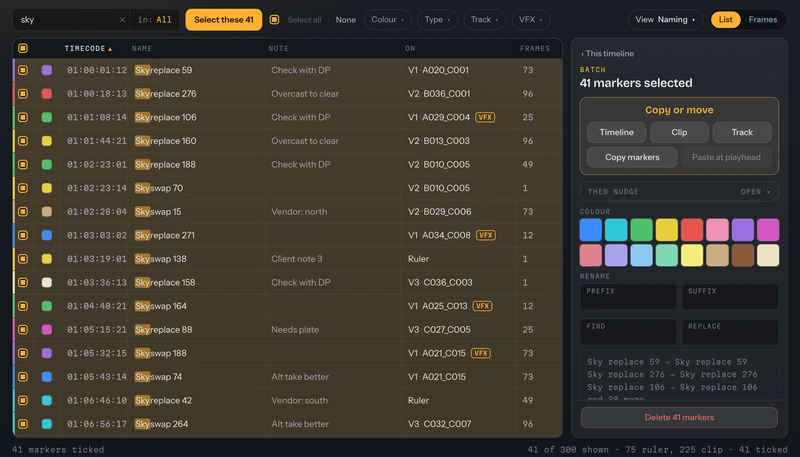Click the green colour chip on Sky replace 106 row

(46, 117)
